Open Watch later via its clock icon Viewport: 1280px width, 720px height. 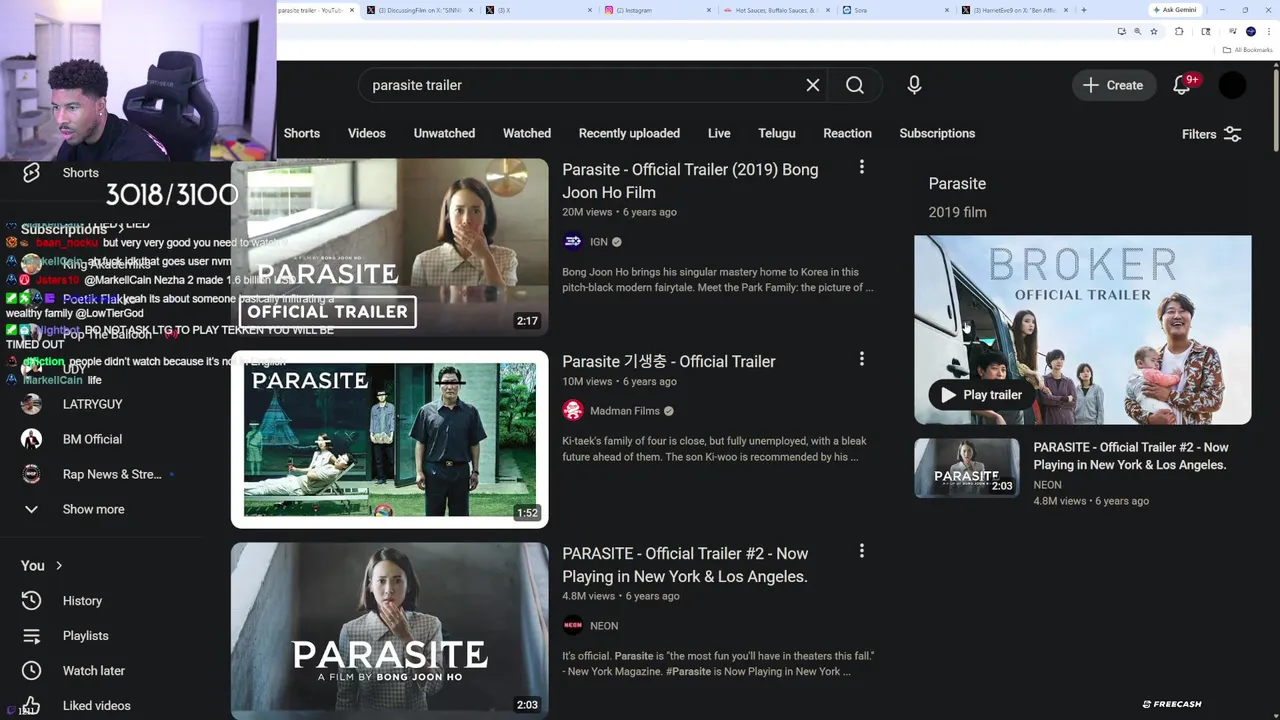tap(32, 671)
